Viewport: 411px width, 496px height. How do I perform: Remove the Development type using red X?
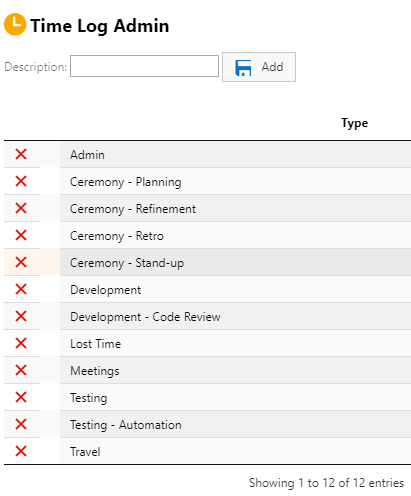click(21, 289)
